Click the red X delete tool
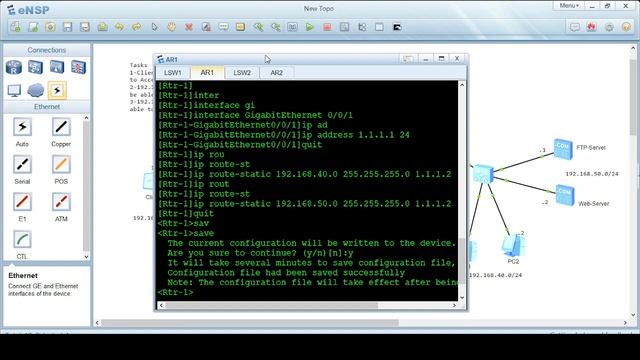 189,27
